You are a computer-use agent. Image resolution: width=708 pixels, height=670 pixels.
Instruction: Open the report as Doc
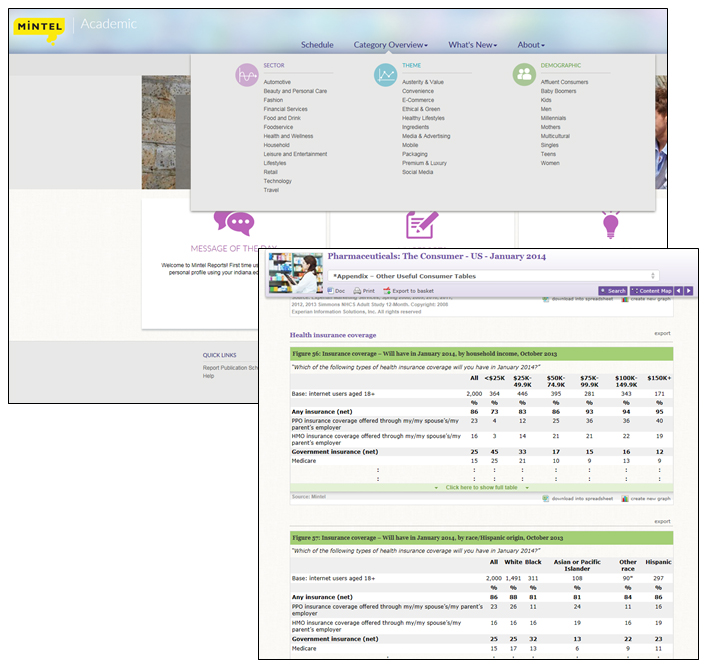click(336, 291)
